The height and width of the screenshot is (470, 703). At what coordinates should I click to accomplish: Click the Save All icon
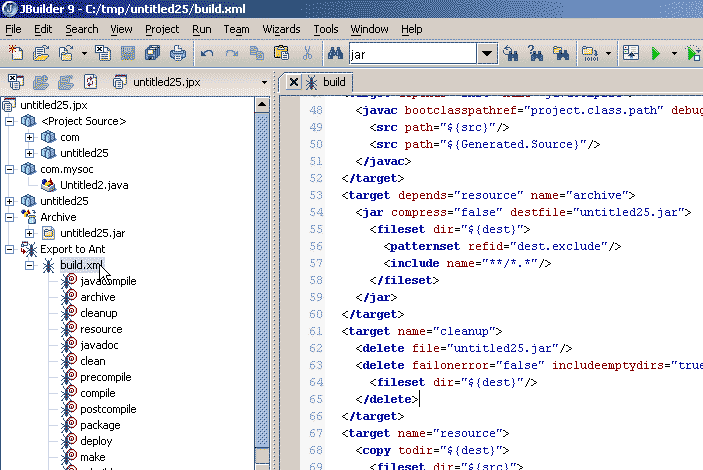153,53
